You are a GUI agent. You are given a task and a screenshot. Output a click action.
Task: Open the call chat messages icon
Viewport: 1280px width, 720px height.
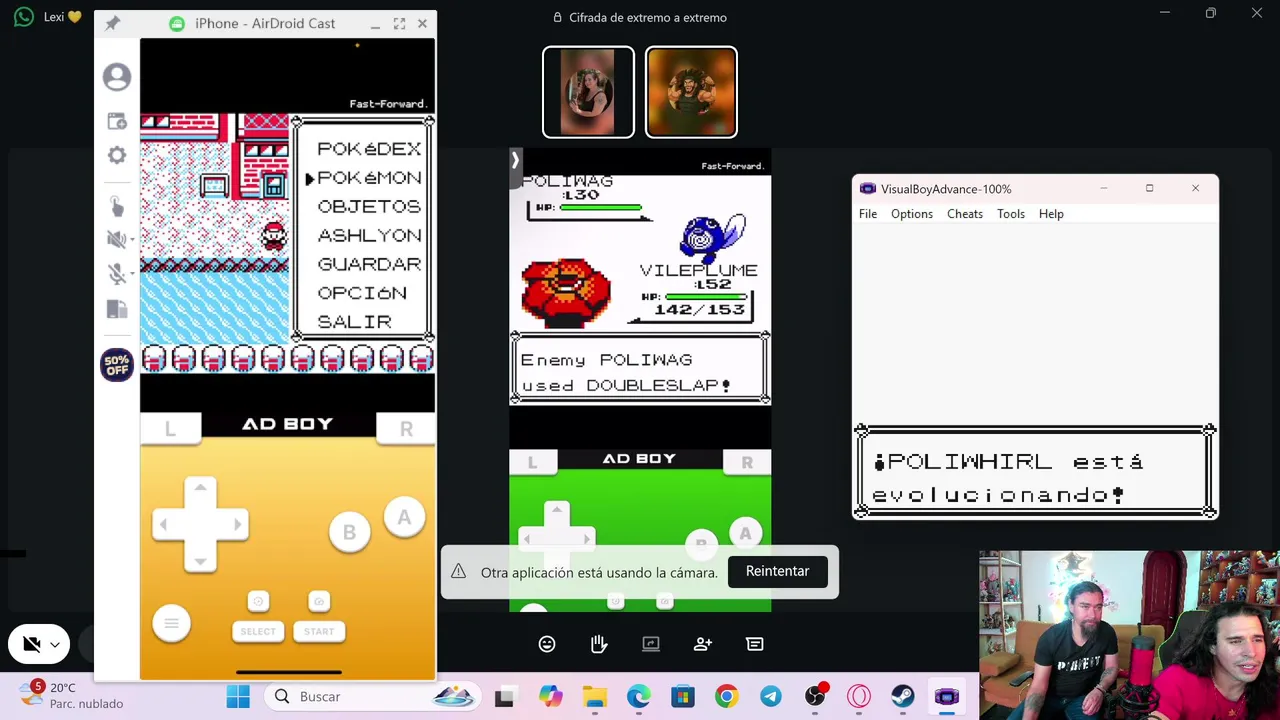[x=755, y=644]
